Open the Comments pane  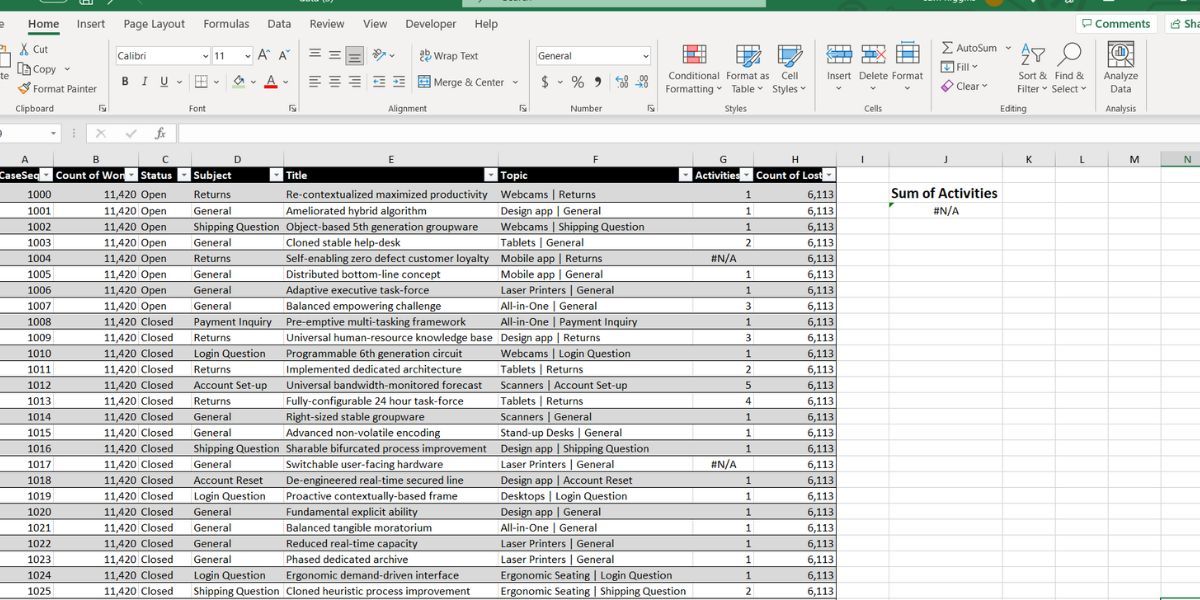click(x=1115, y=24)
